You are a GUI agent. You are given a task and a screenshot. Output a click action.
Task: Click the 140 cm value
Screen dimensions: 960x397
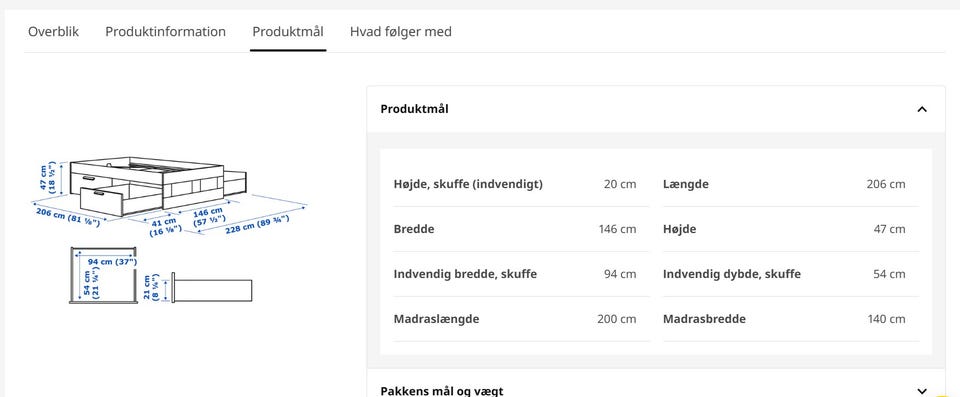click(886, 319)
